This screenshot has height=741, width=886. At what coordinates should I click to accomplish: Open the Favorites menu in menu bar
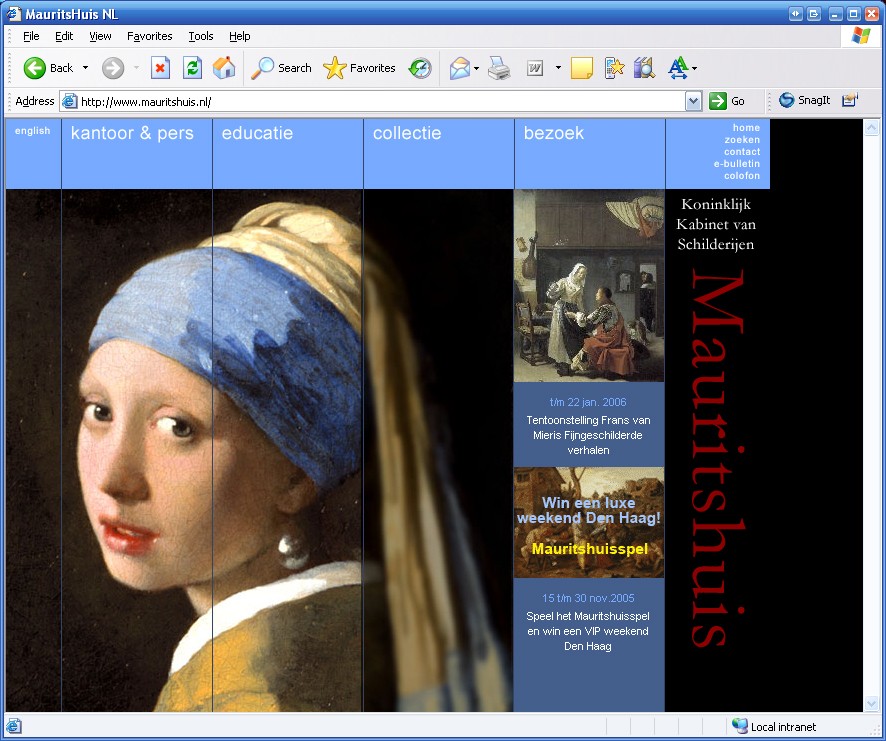pyautogui.click(x=150, y=36)
